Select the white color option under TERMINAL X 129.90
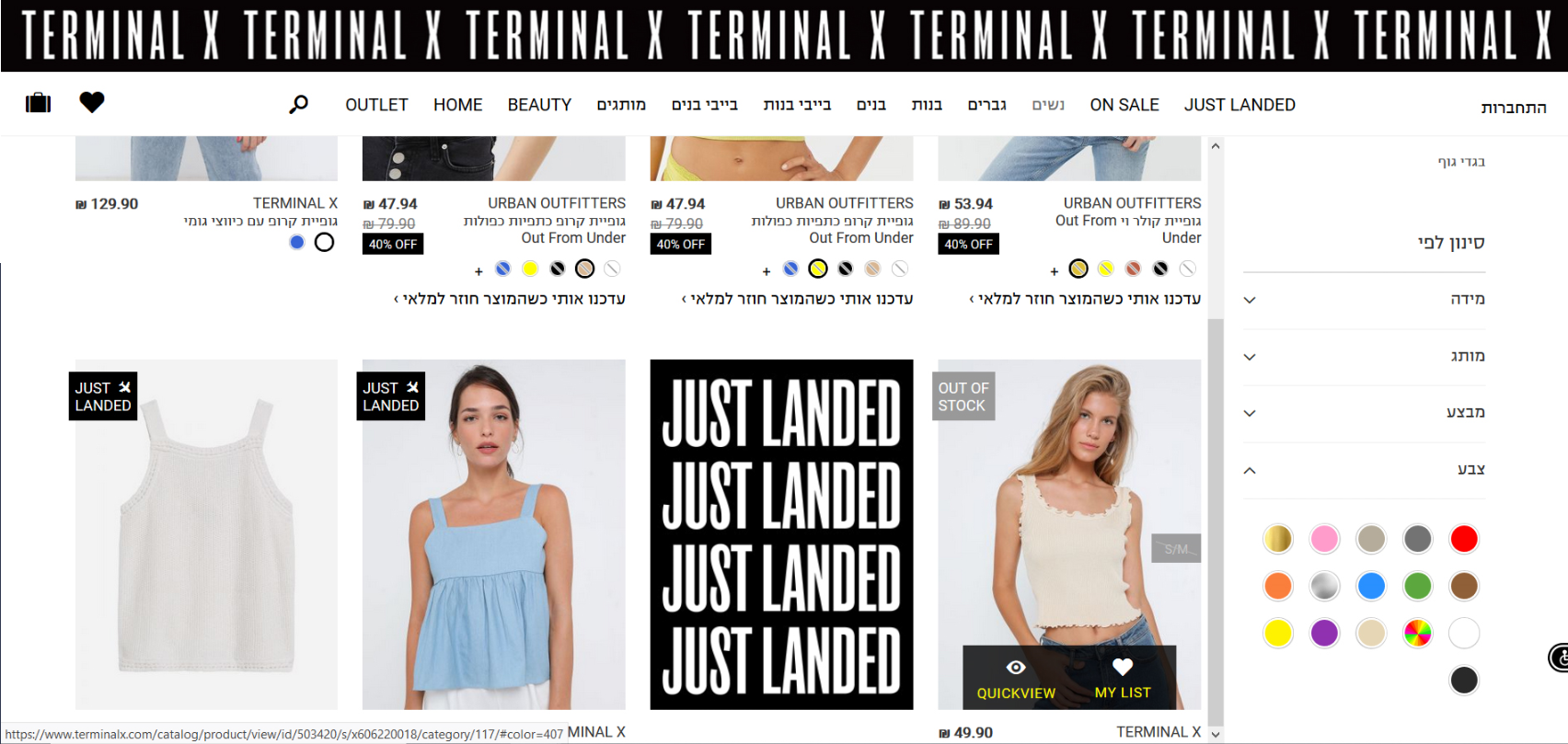Viewport: 1568px width, 744px height. (324, 242)
